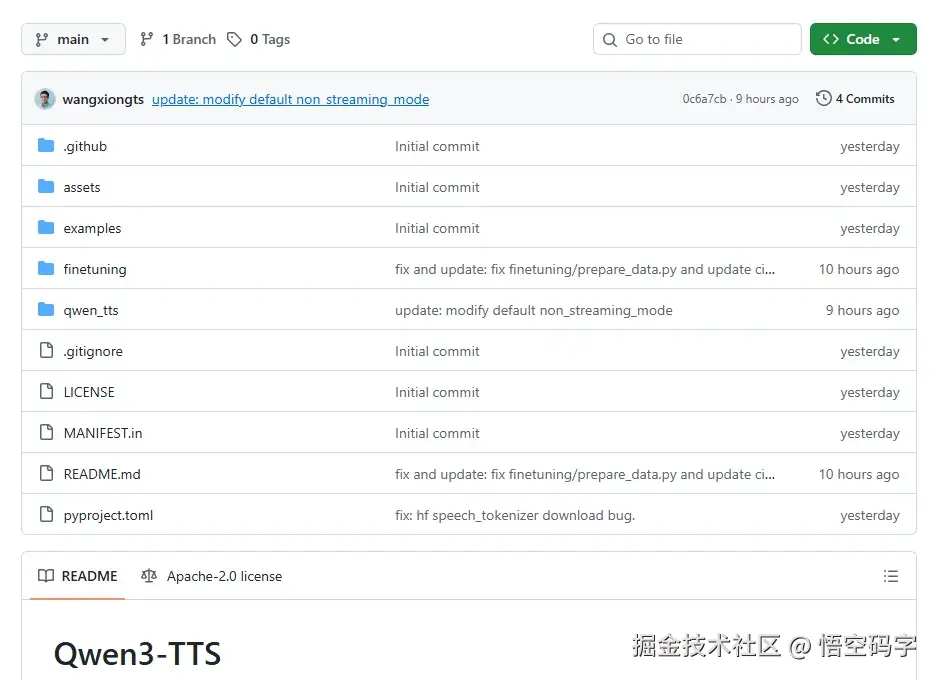The width and height of the screenshot is (938, 680).
Task: Open the LICENSE row Initial commit message
Action: [437, 392]
